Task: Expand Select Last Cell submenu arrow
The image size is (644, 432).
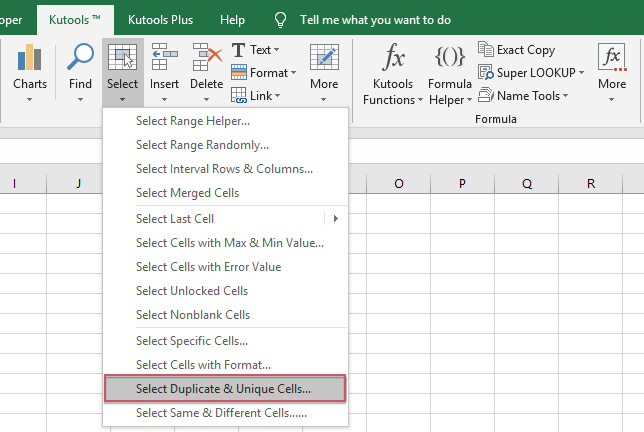Action: pos(336,218)
